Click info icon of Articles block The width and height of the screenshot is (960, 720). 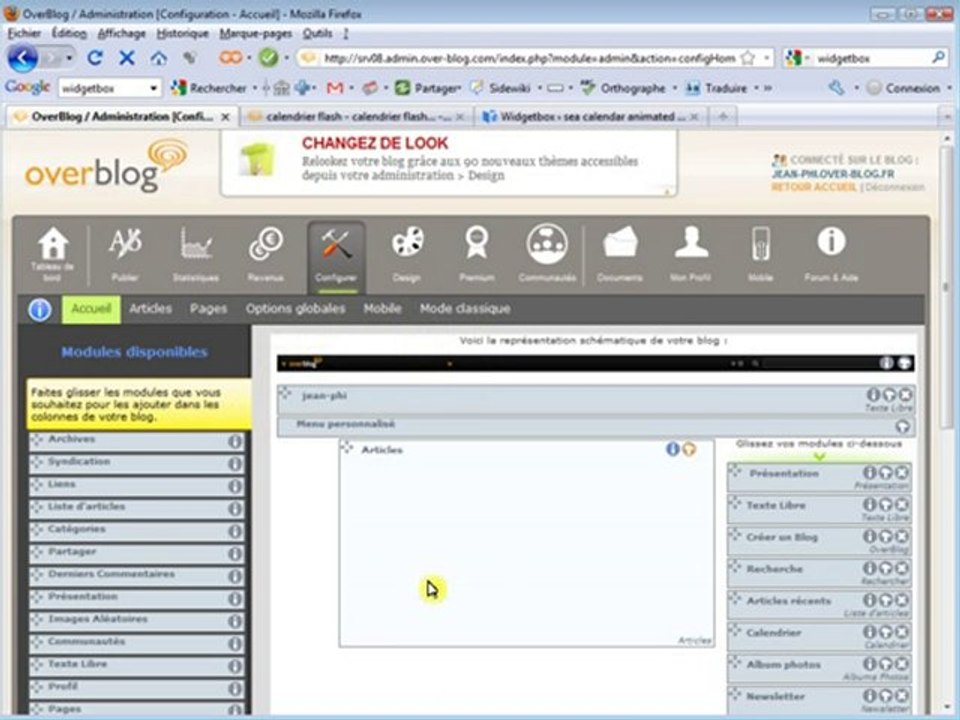coord(672,449)
